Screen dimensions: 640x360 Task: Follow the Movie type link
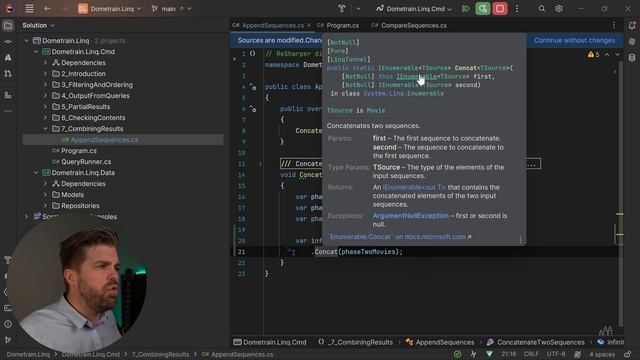click(x=376, y=111)
